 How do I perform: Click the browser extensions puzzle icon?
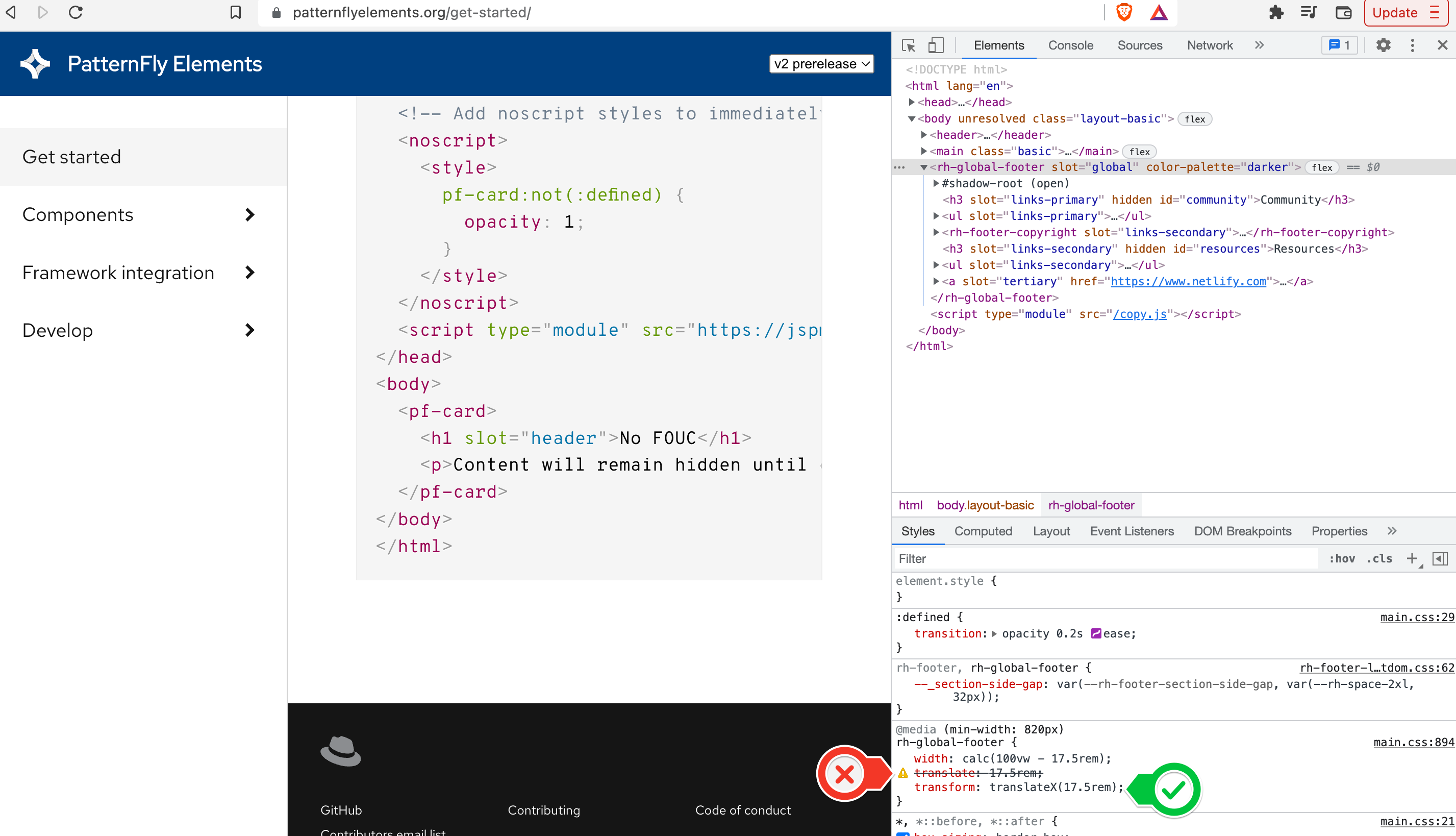(x=1276, y=13)
